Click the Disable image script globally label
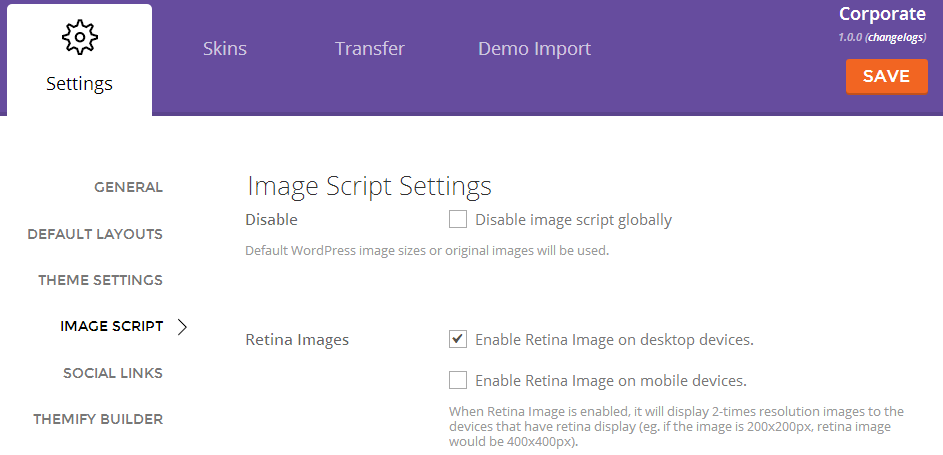The image size is (943, 455). 573,220
